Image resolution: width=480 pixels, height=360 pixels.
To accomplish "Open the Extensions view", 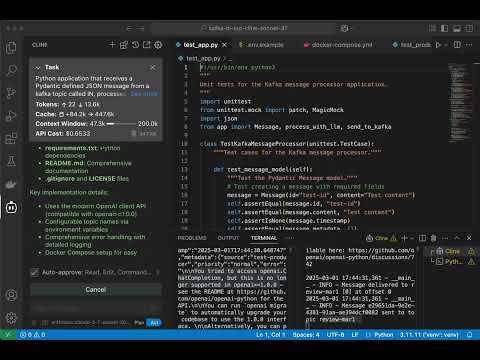I will [x=11, y=138].
